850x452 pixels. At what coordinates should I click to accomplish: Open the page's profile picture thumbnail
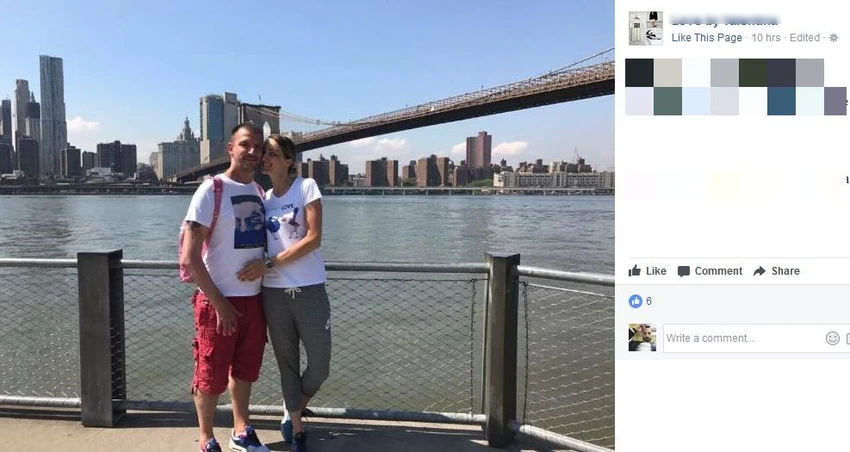tap(646, 28)
